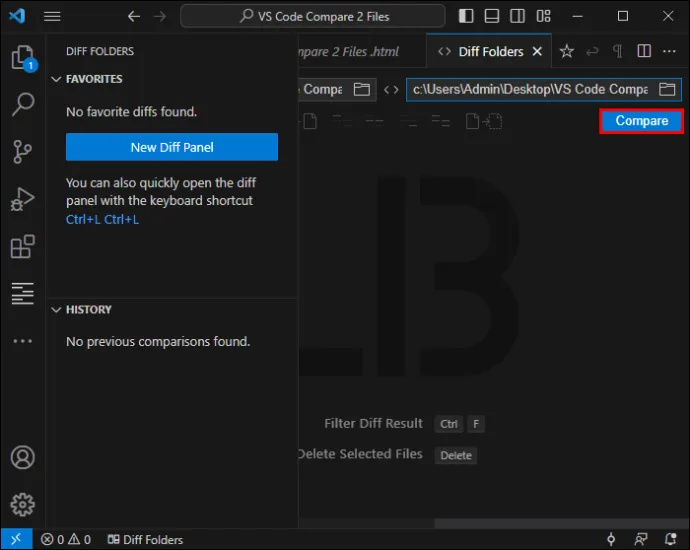Open notifications bell in status bar
The height and width of the screenshot is (550, 690).
click(x=670, y=539)
